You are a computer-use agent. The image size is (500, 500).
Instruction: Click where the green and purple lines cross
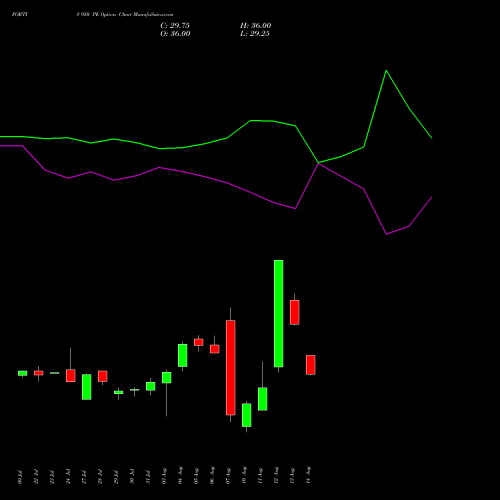tap(318, 163)
